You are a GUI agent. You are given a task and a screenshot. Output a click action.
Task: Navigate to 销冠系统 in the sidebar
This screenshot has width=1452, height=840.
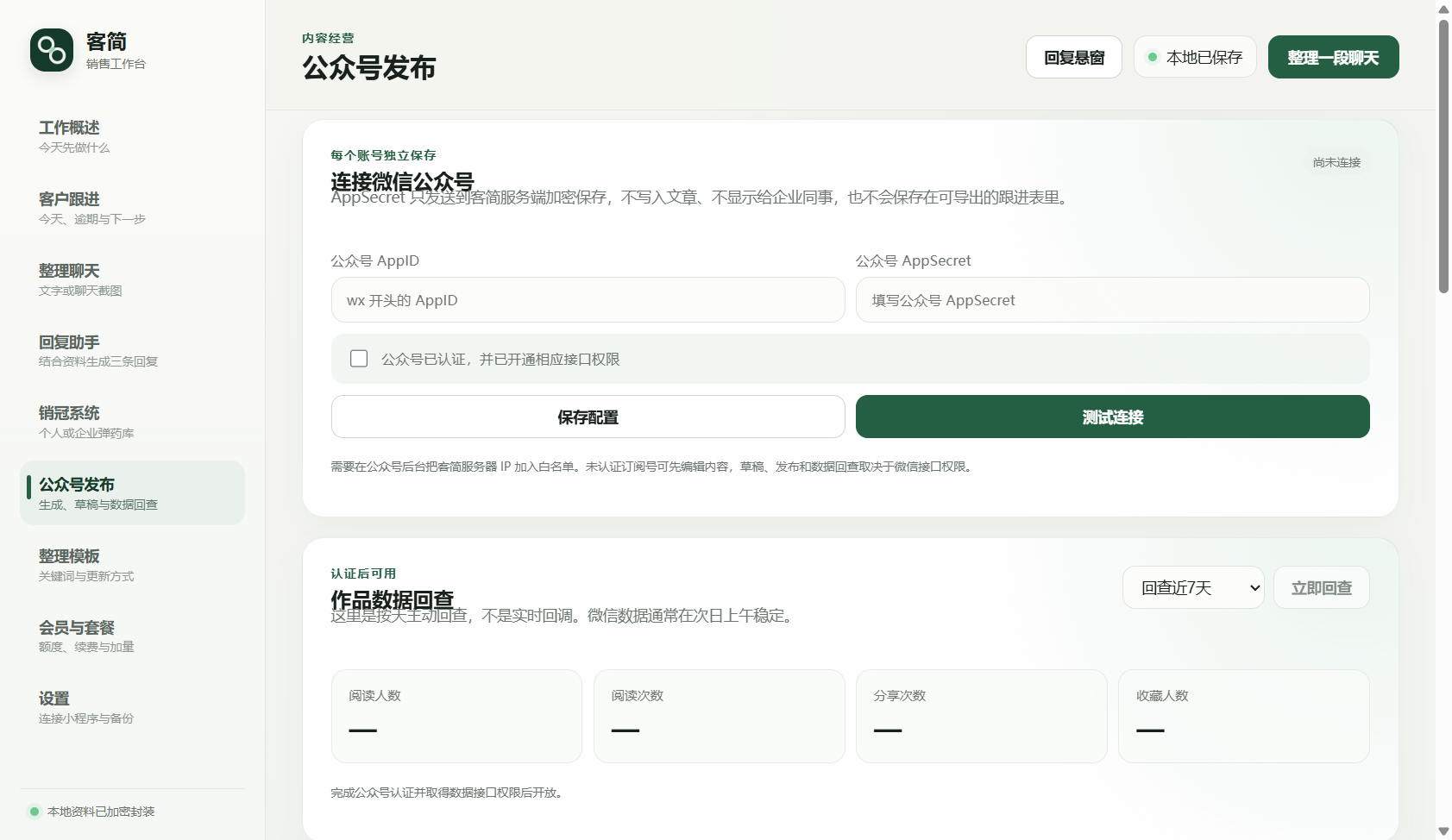(132, 422)
